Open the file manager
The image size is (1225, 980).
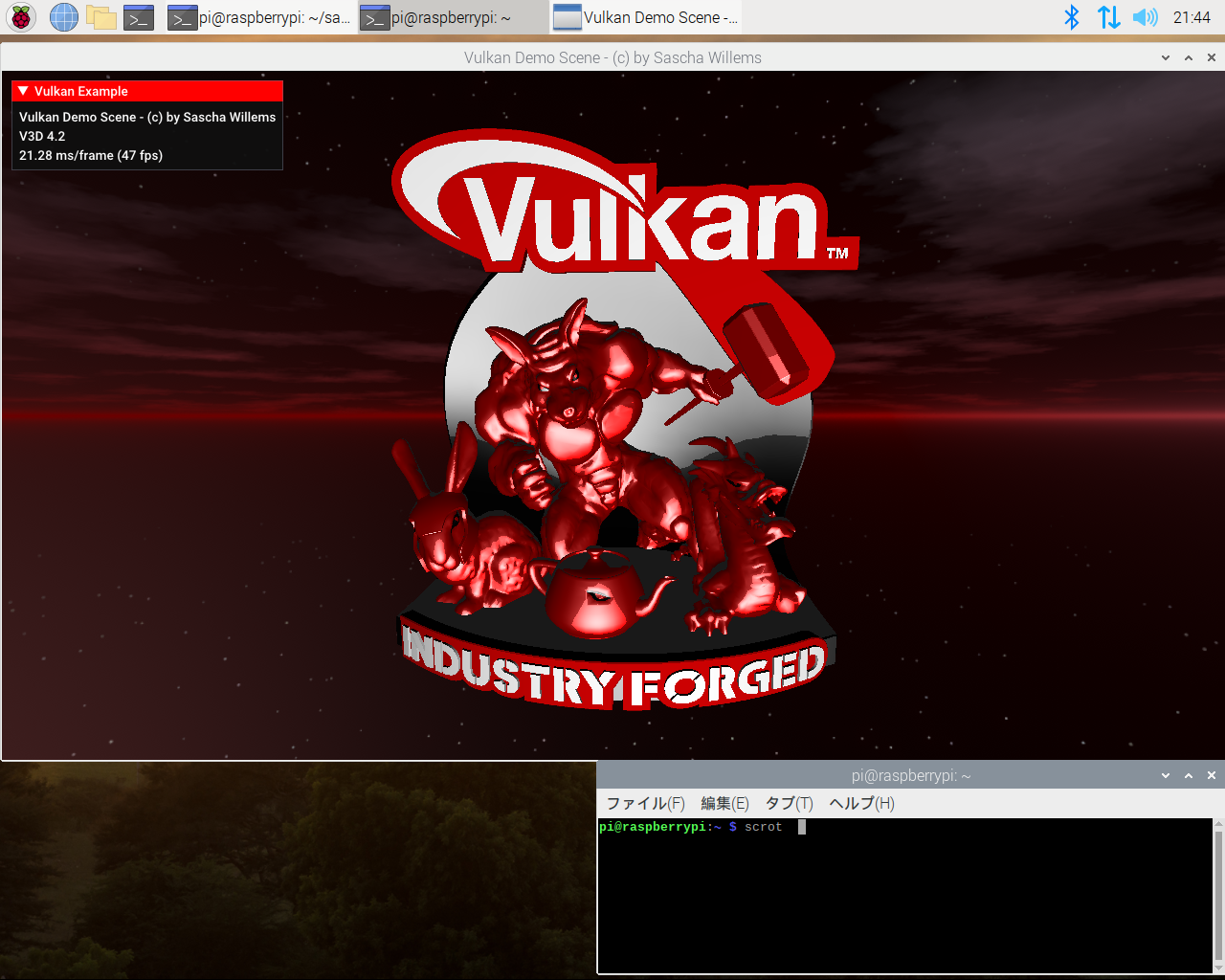(x=100, y=16)
